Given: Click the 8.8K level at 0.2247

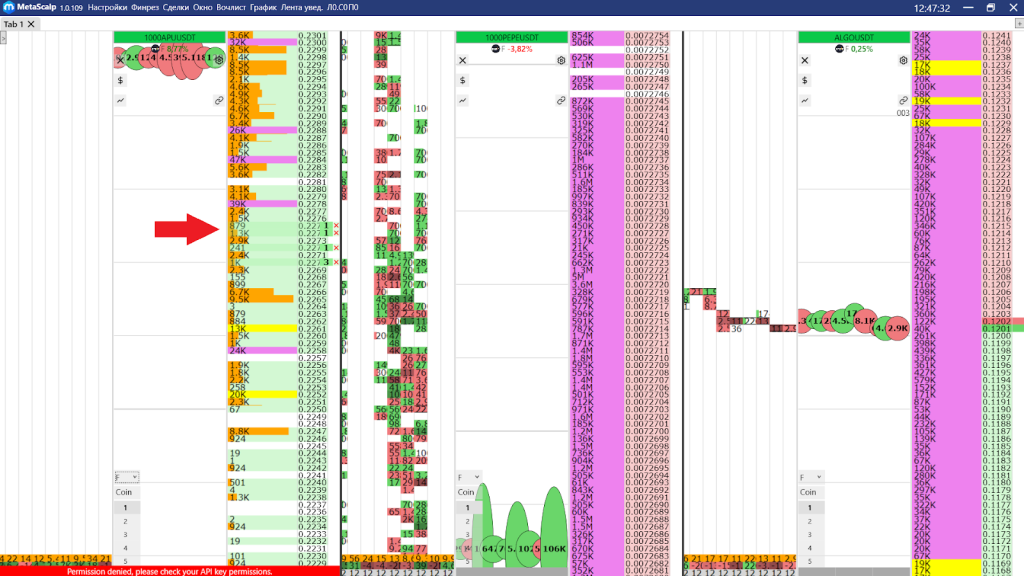Looking at the screenshot, I should point(278,432).
